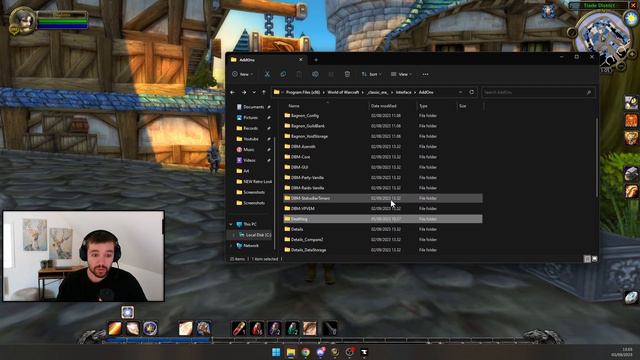The width and height of the screenshot is (640, 360).
Task: Select the Bagnon_GuildBank folder
Action: [x=383, y=126]
